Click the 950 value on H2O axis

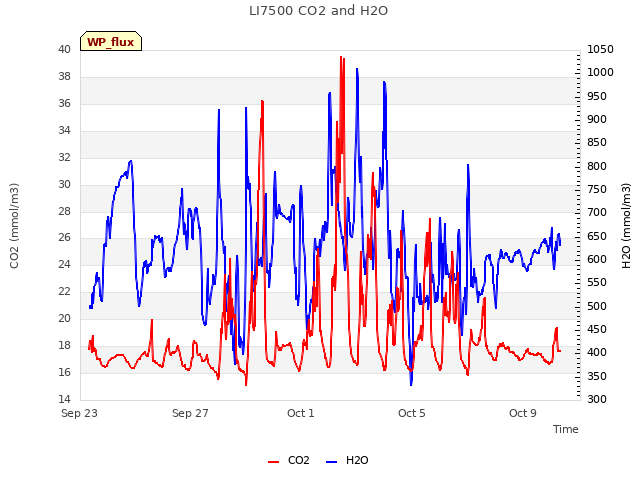tap(597, 96)
